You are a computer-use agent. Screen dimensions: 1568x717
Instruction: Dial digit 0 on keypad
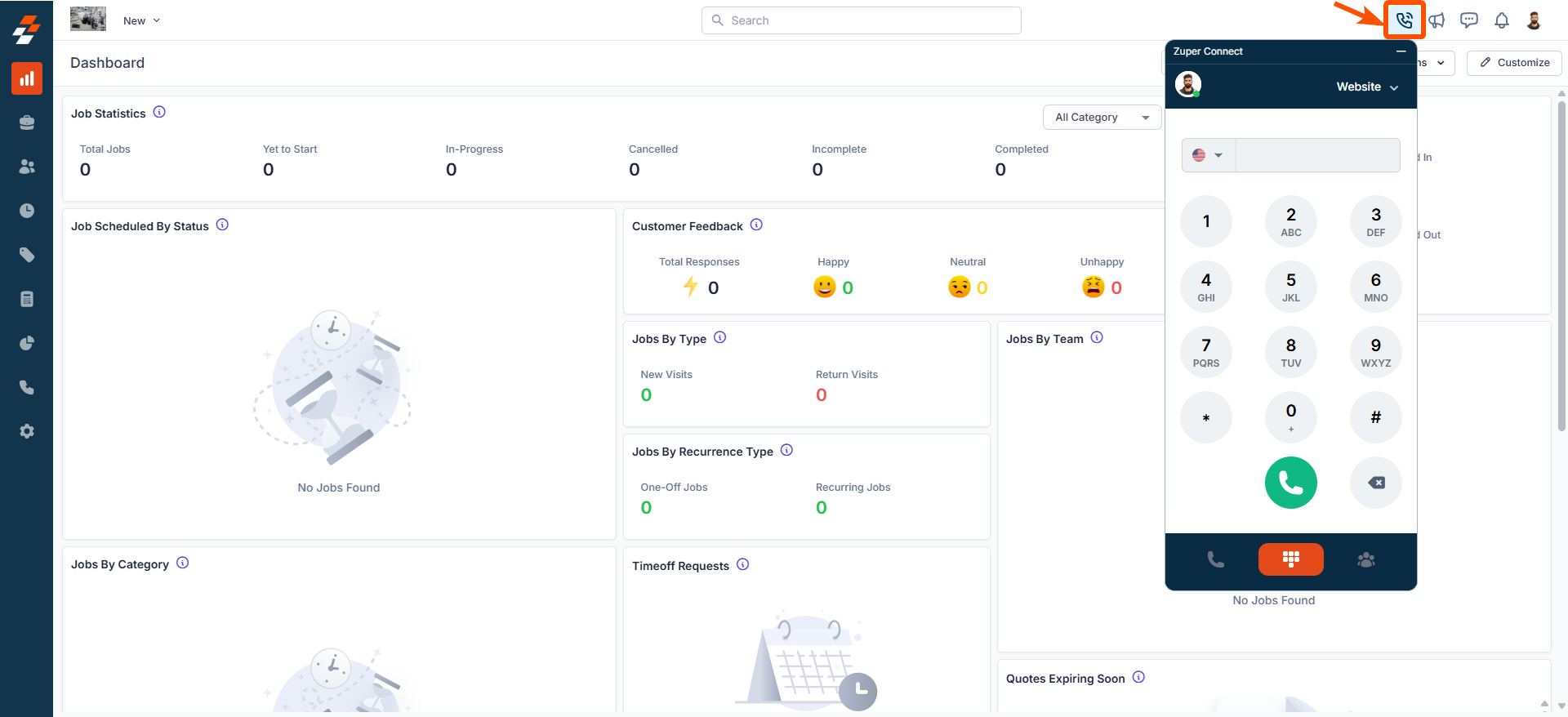pyautogui.click(x=1291, y=417)
